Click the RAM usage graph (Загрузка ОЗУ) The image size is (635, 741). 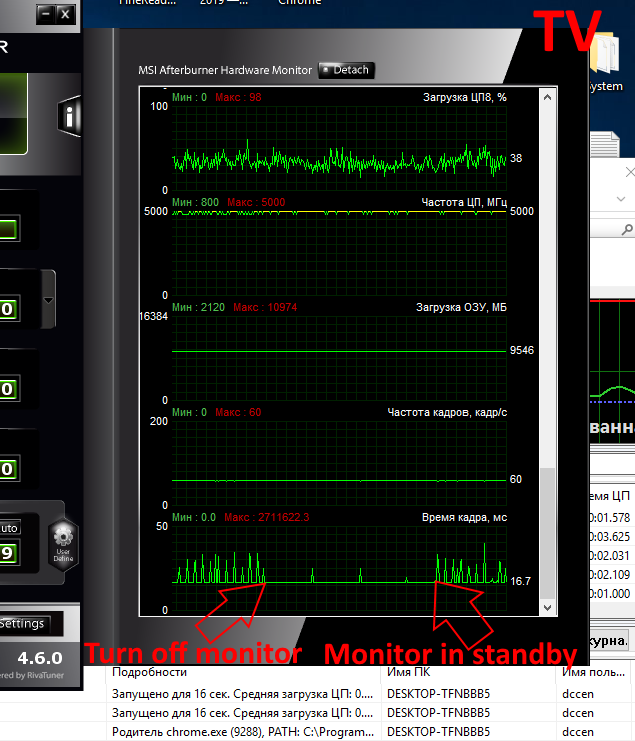pyautogui.click(x=339, y=355)
